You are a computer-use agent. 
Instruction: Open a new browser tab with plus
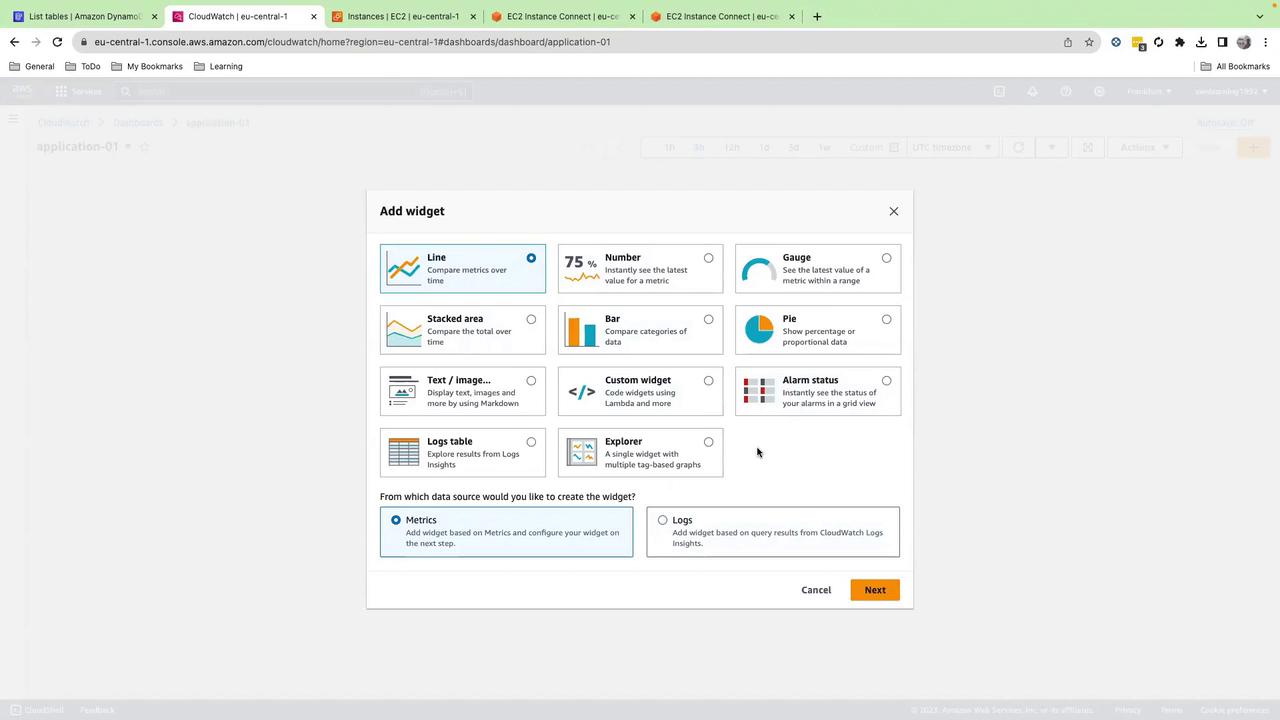[x=817, y=16]
